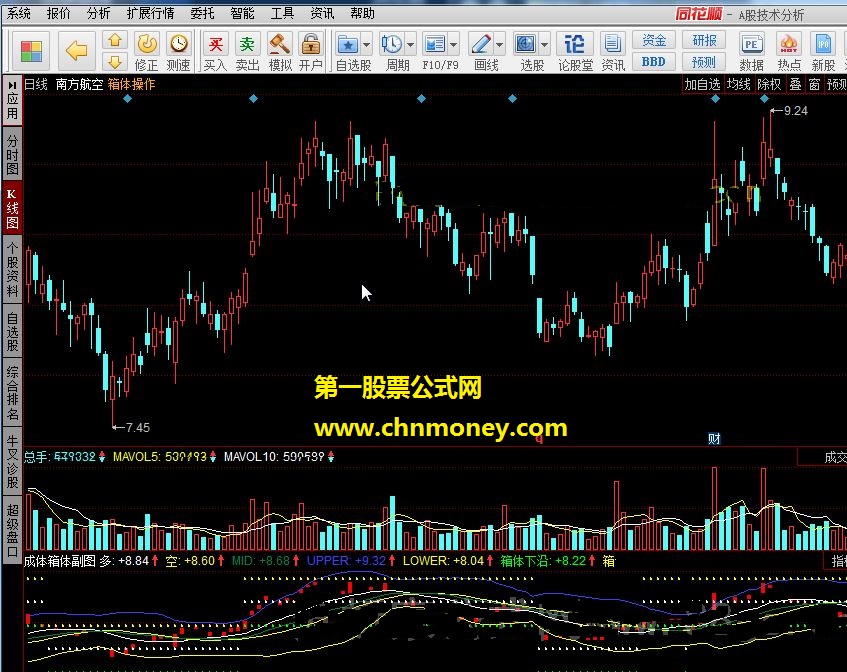
Task: Open the F10/F9 info icon
Action: (435, 44)
